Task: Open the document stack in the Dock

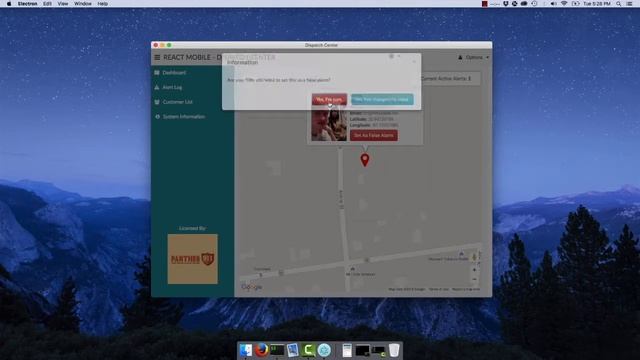Action: pos(347,350)
